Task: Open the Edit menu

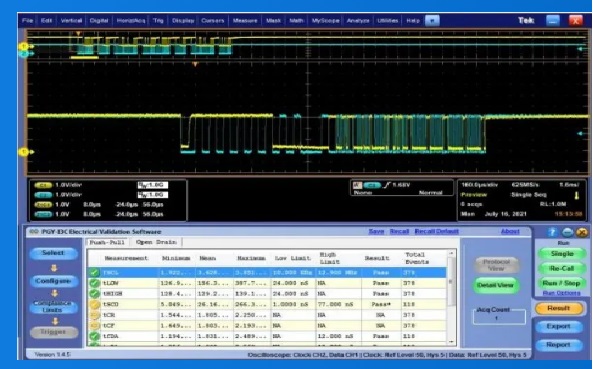Action: point(46,20)
